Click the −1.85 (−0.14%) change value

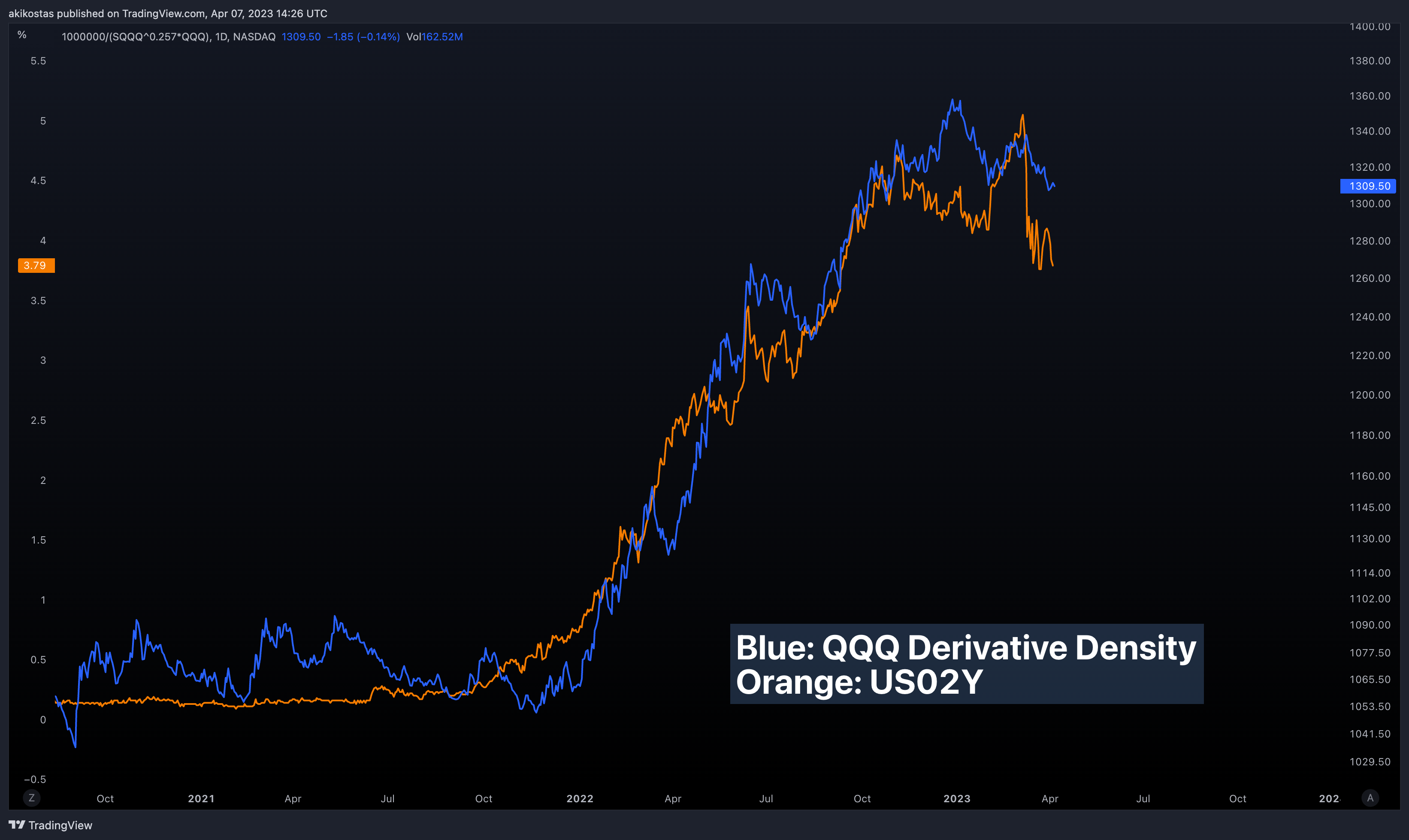tap(363, 37)
